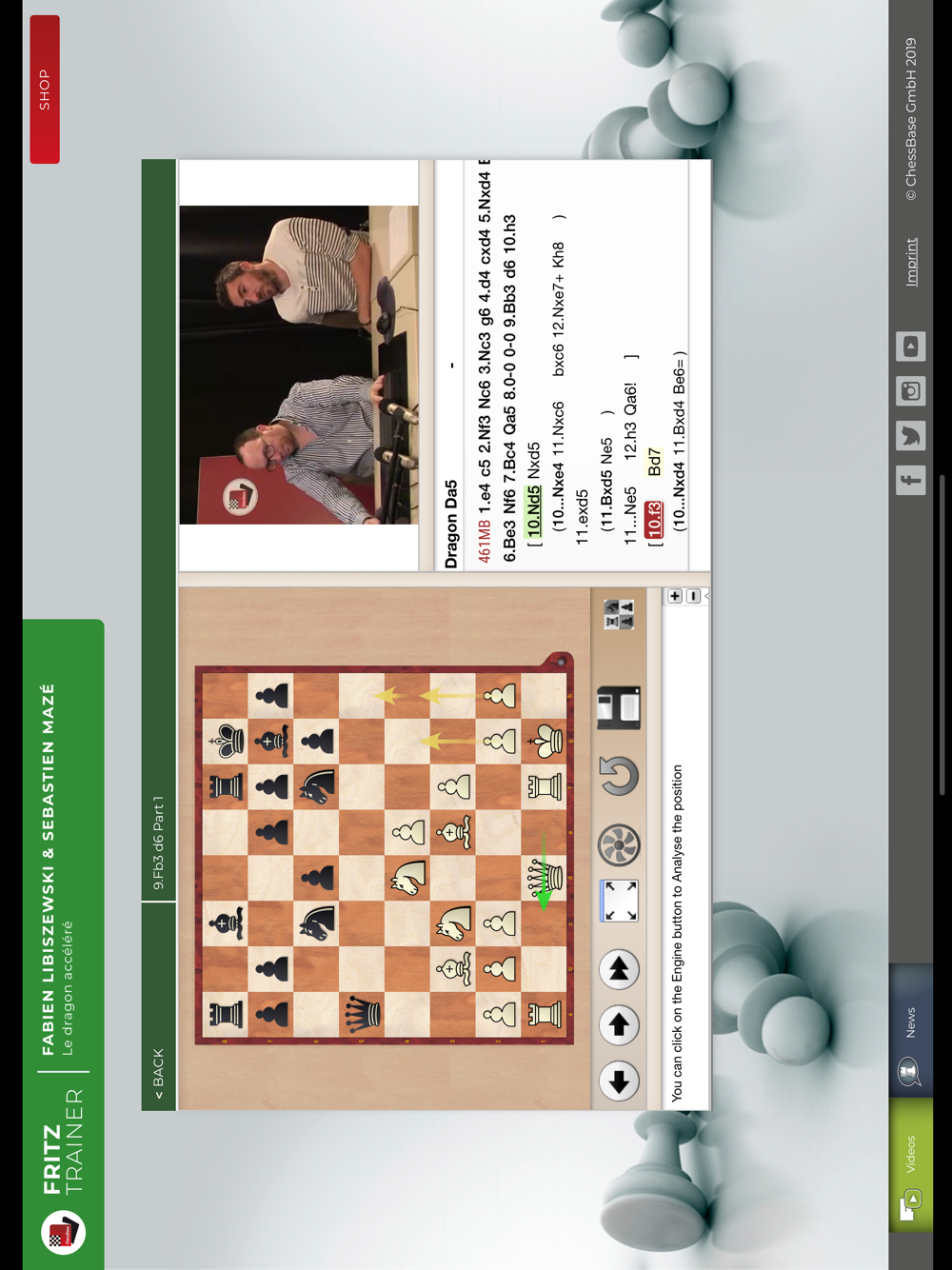The width and height of the screenshot is (952, 1270).
Task: Start the engine with the fan icon
Action: point(619,844)
